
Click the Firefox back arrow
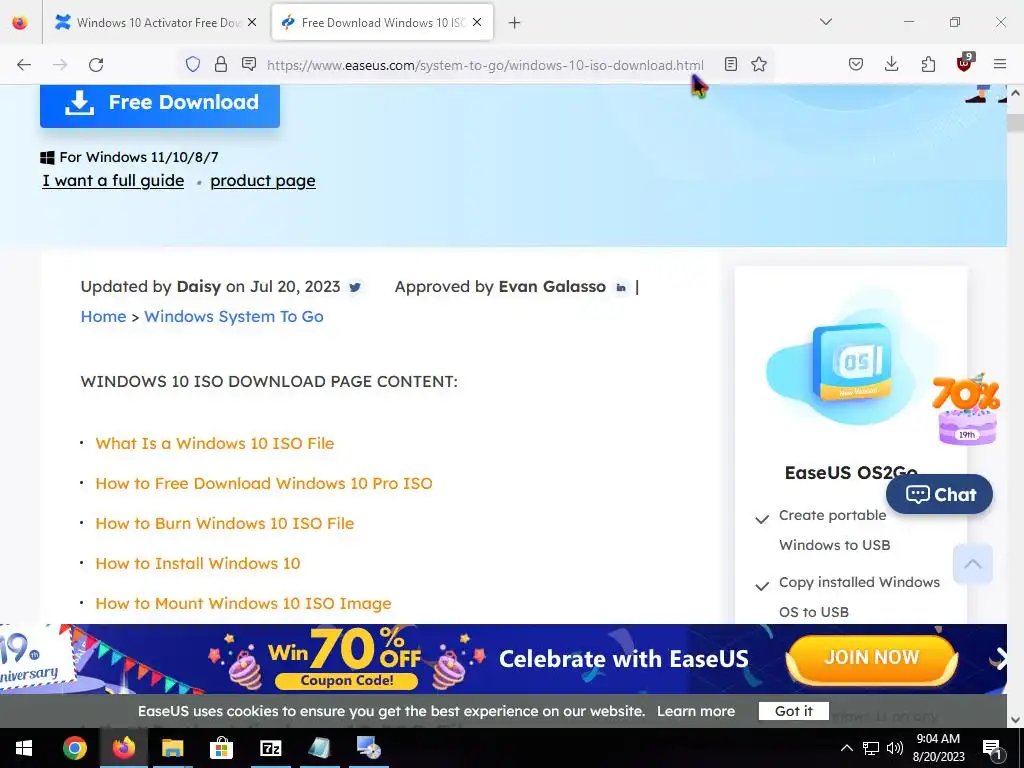pos(24,65)
